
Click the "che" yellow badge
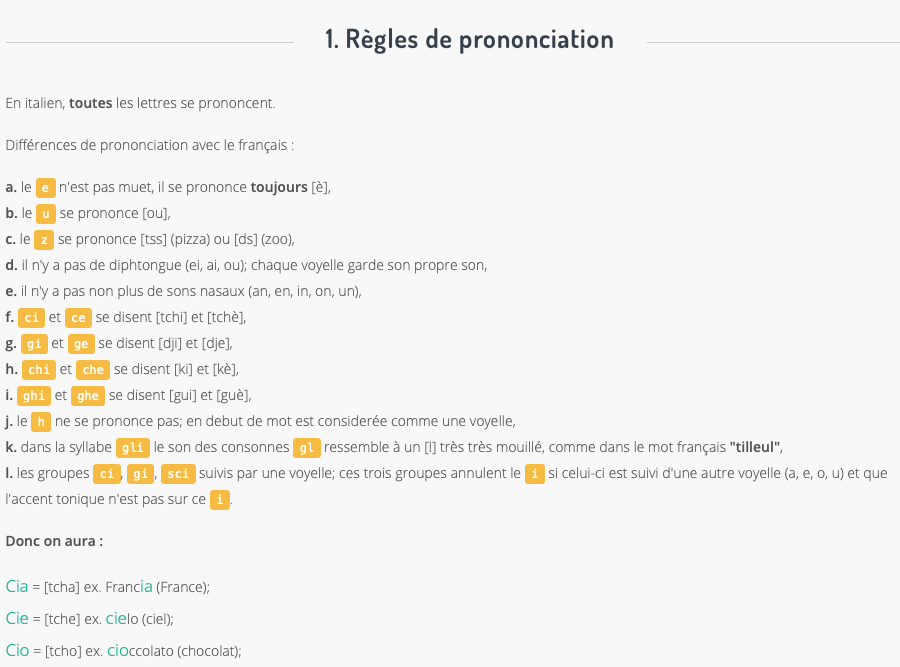(x=92, y=369)
